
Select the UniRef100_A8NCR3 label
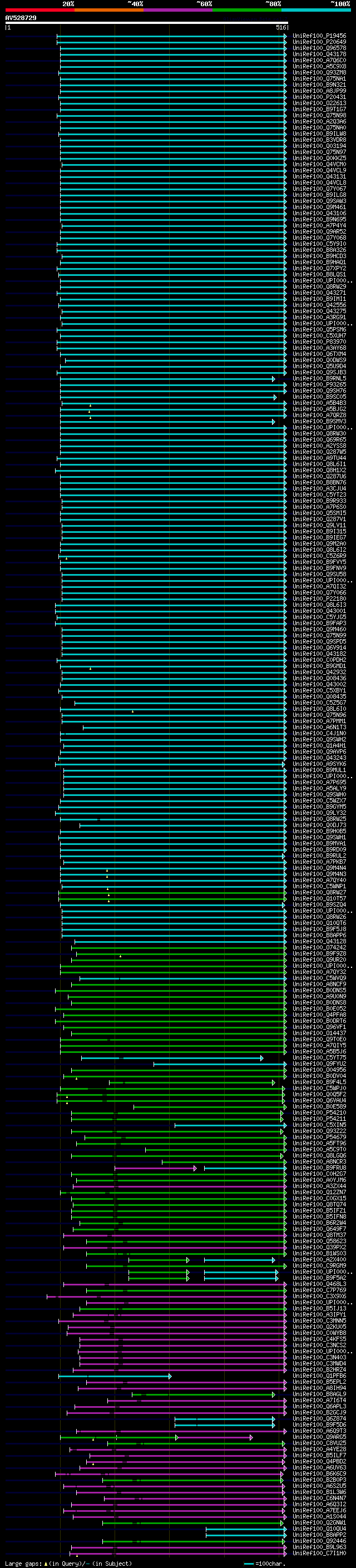[319, 1161]
